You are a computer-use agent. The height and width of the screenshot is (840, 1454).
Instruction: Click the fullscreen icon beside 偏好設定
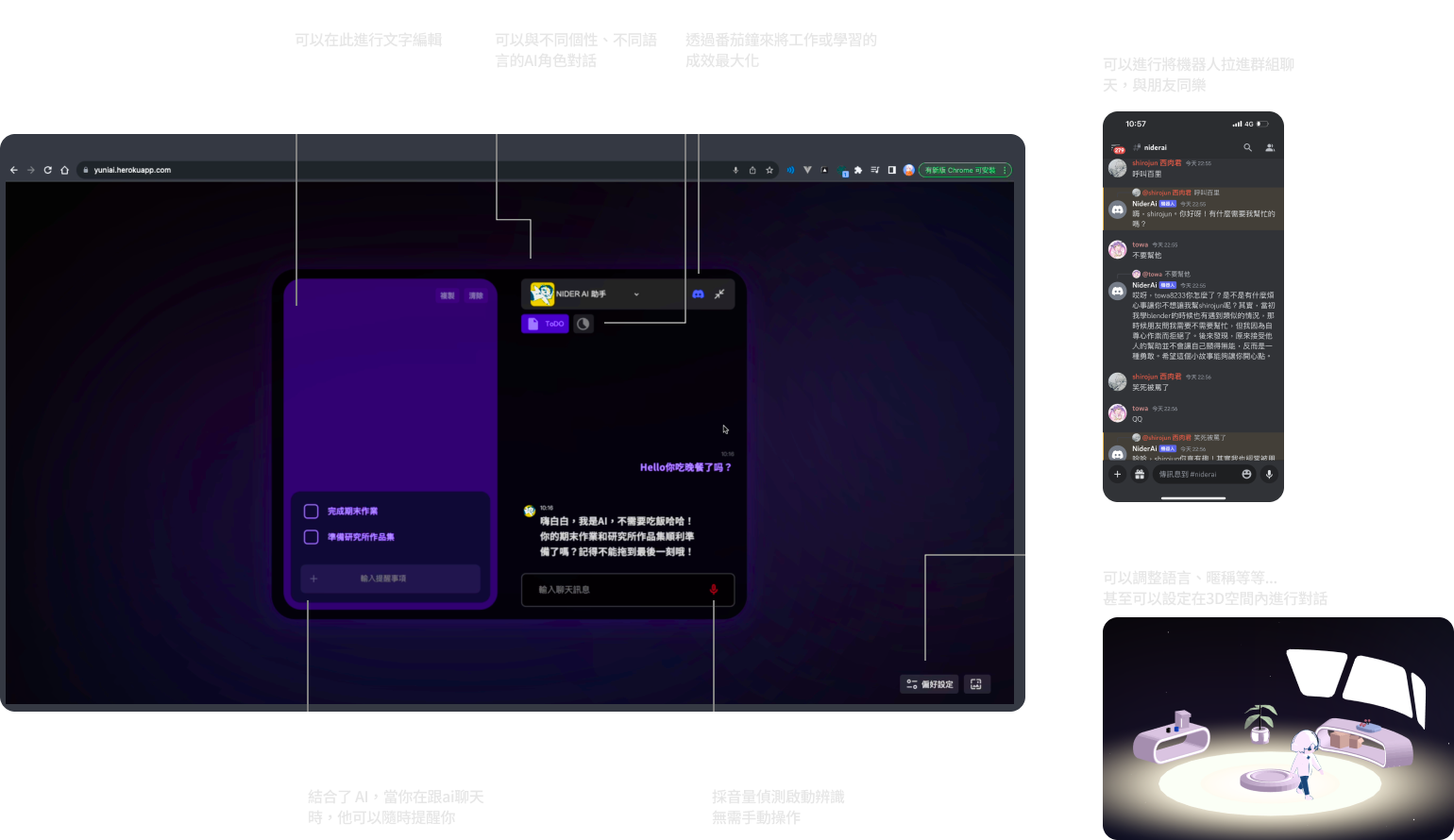[x=976, y=684]
